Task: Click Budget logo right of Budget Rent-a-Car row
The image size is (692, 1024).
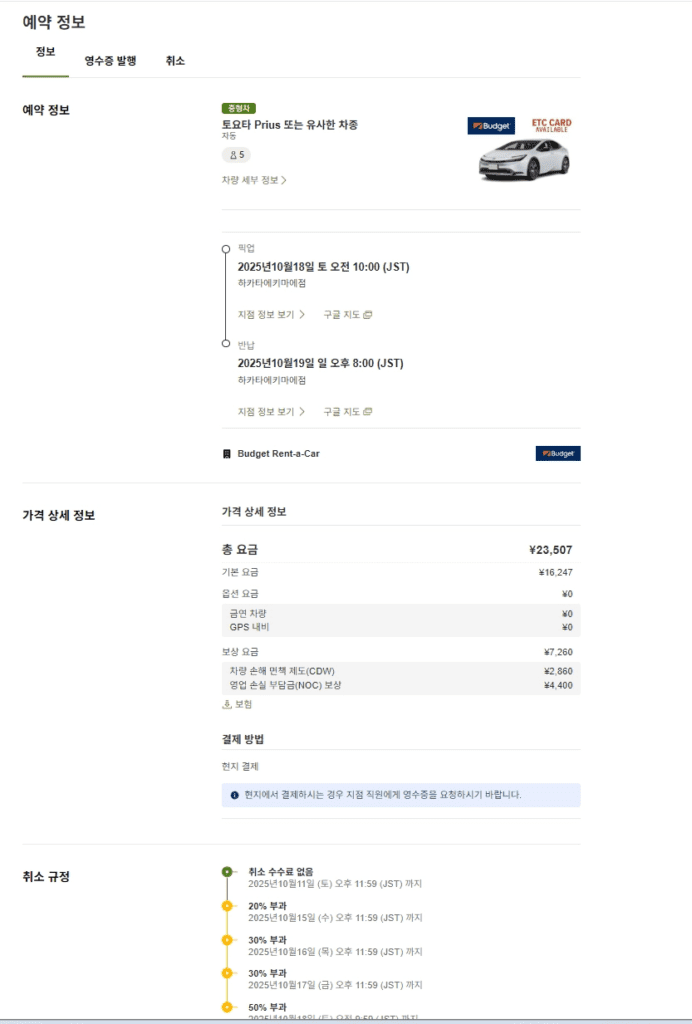Action: click(558, 454)
